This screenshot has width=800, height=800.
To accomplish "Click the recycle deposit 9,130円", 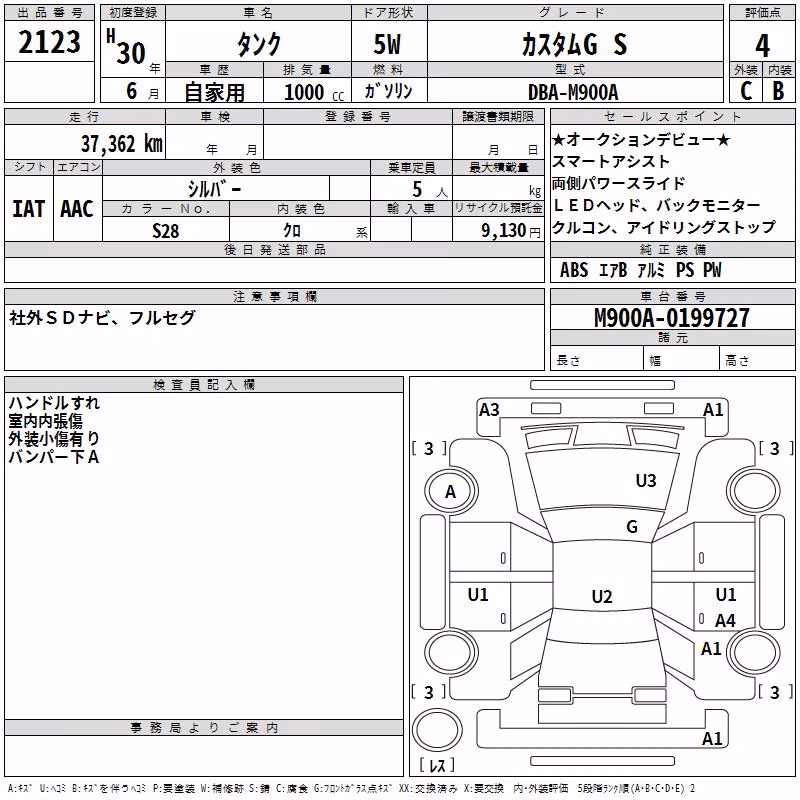I will pos(511,231).
